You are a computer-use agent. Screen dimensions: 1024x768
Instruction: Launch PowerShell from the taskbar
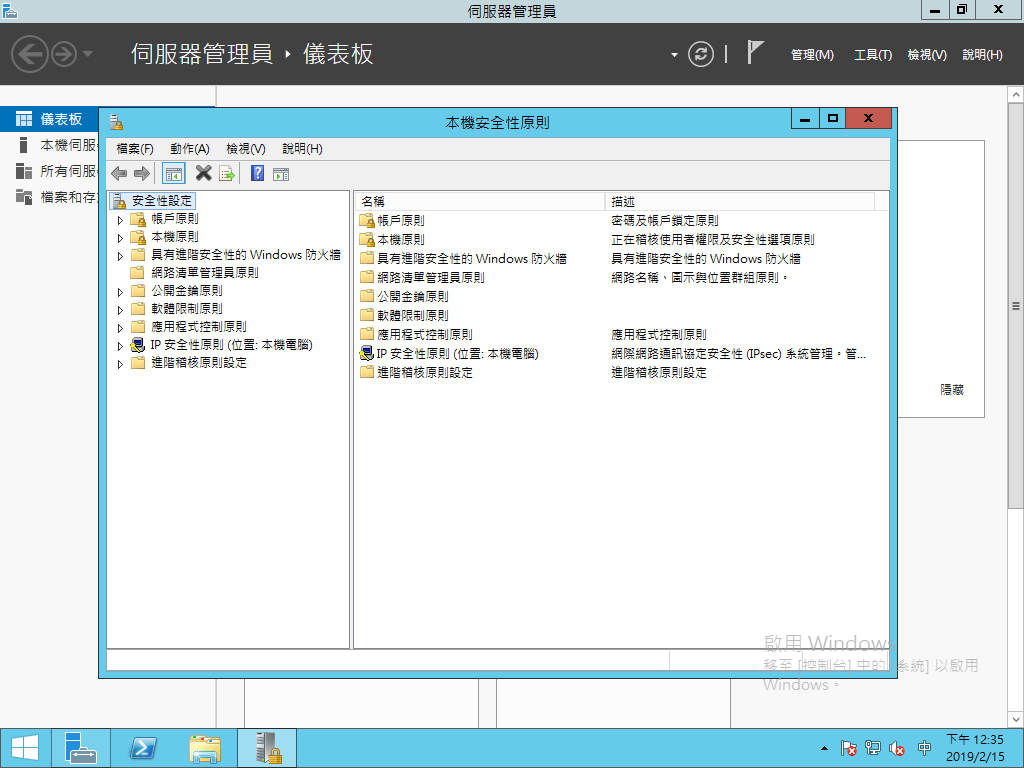point(143,748)
